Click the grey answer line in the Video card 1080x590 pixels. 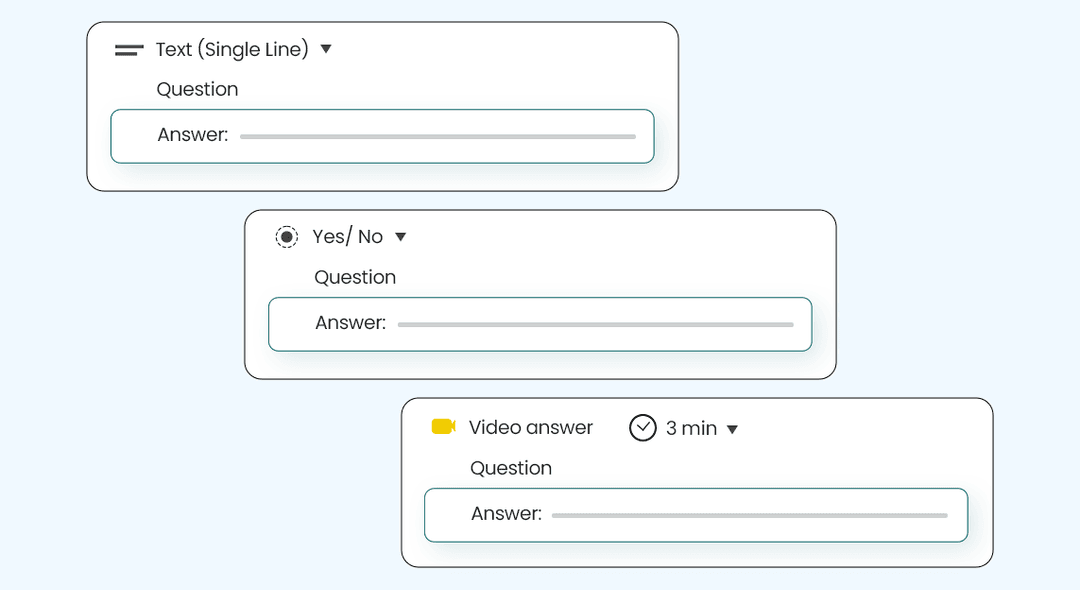pyautogui.click(x=750, y=515)
